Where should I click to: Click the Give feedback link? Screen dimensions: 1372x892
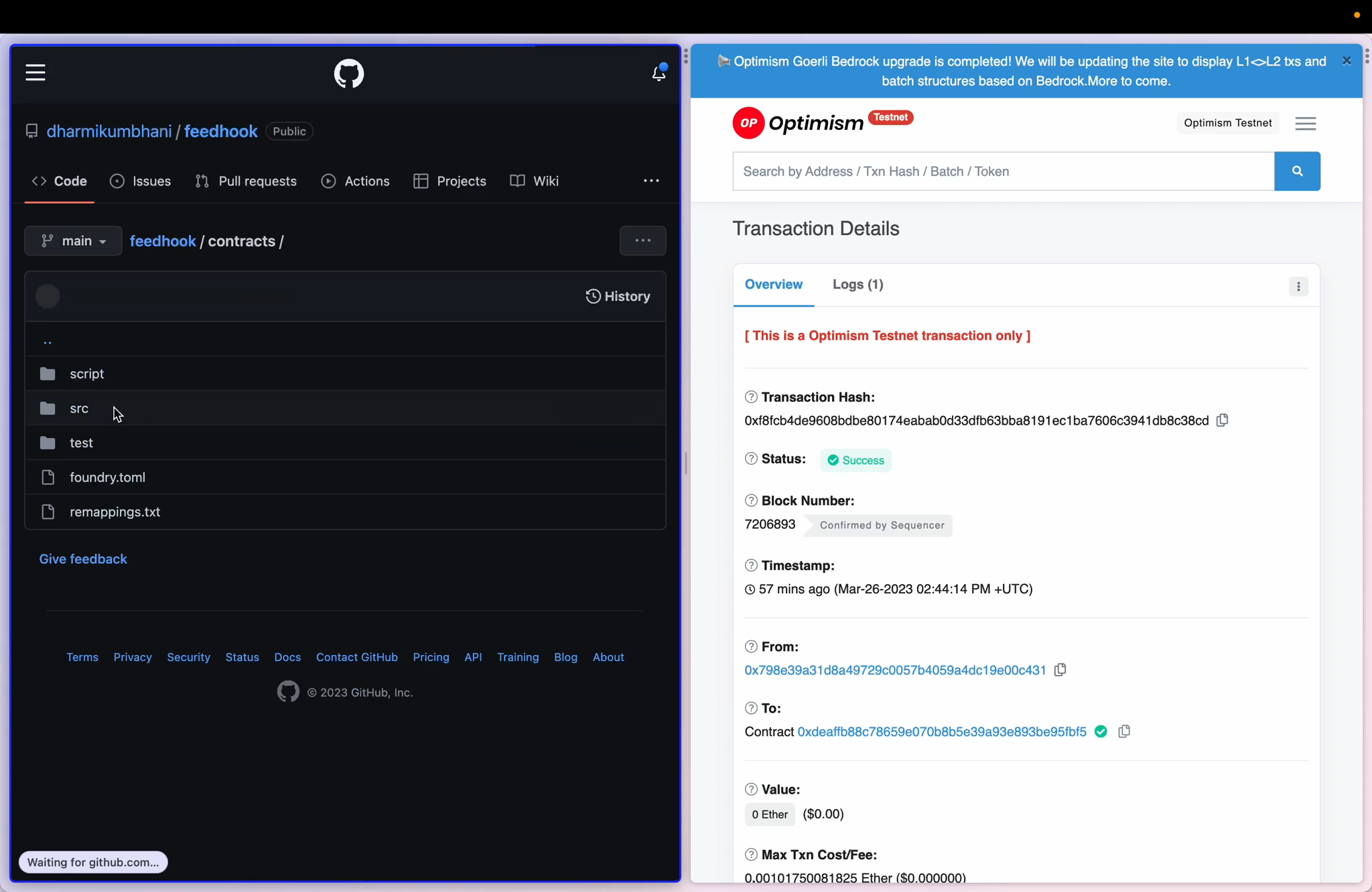pos(83,559)
